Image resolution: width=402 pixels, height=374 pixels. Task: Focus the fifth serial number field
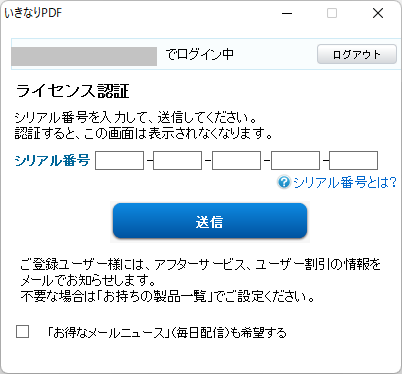tap(353, 160)
